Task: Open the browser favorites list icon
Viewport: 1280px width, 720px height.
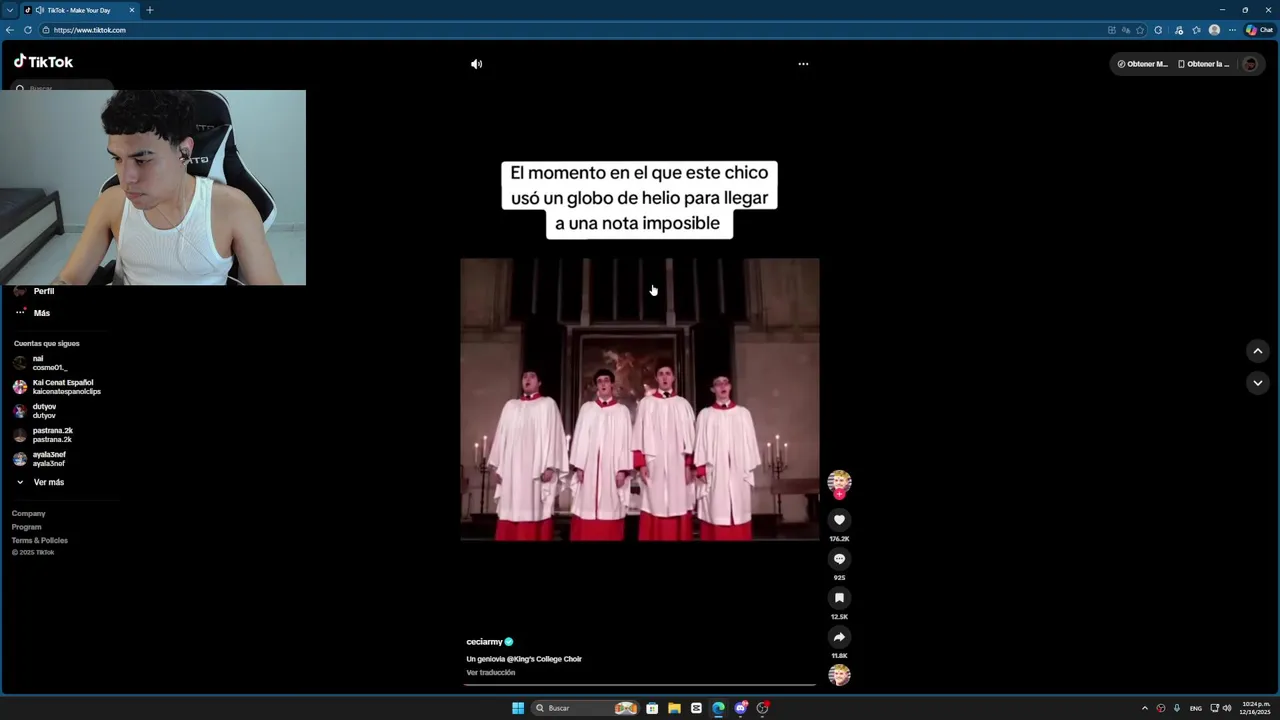Action: point(1196,30)
